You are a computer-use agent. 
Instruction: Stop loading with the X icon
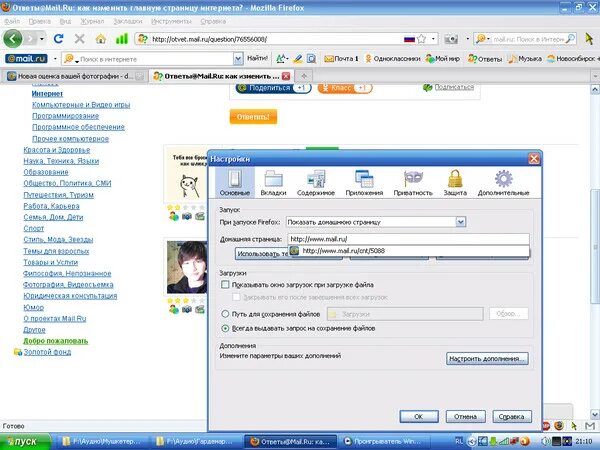80,39
